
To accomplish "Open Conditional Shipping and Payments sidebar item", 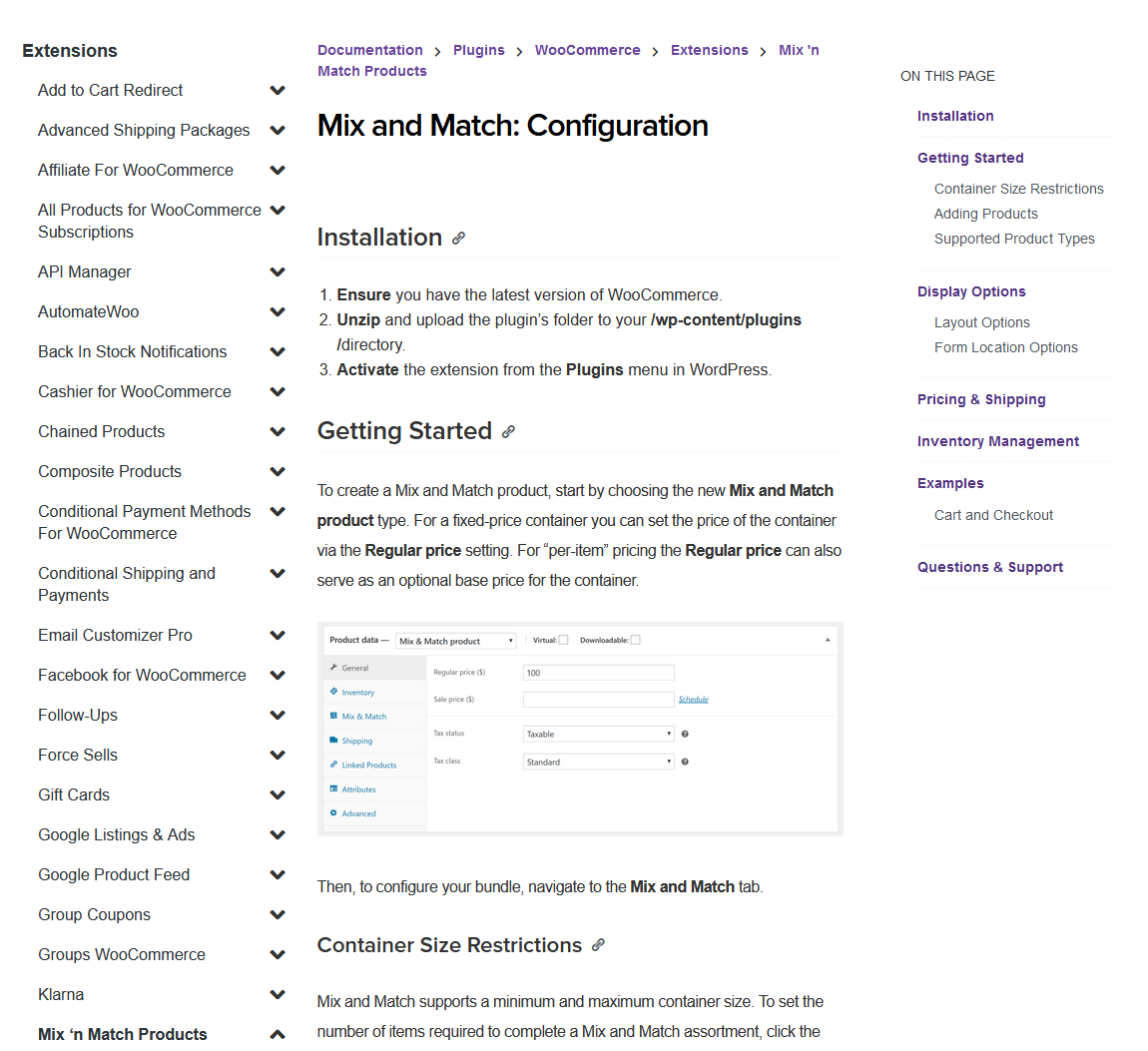I will 127,584.
